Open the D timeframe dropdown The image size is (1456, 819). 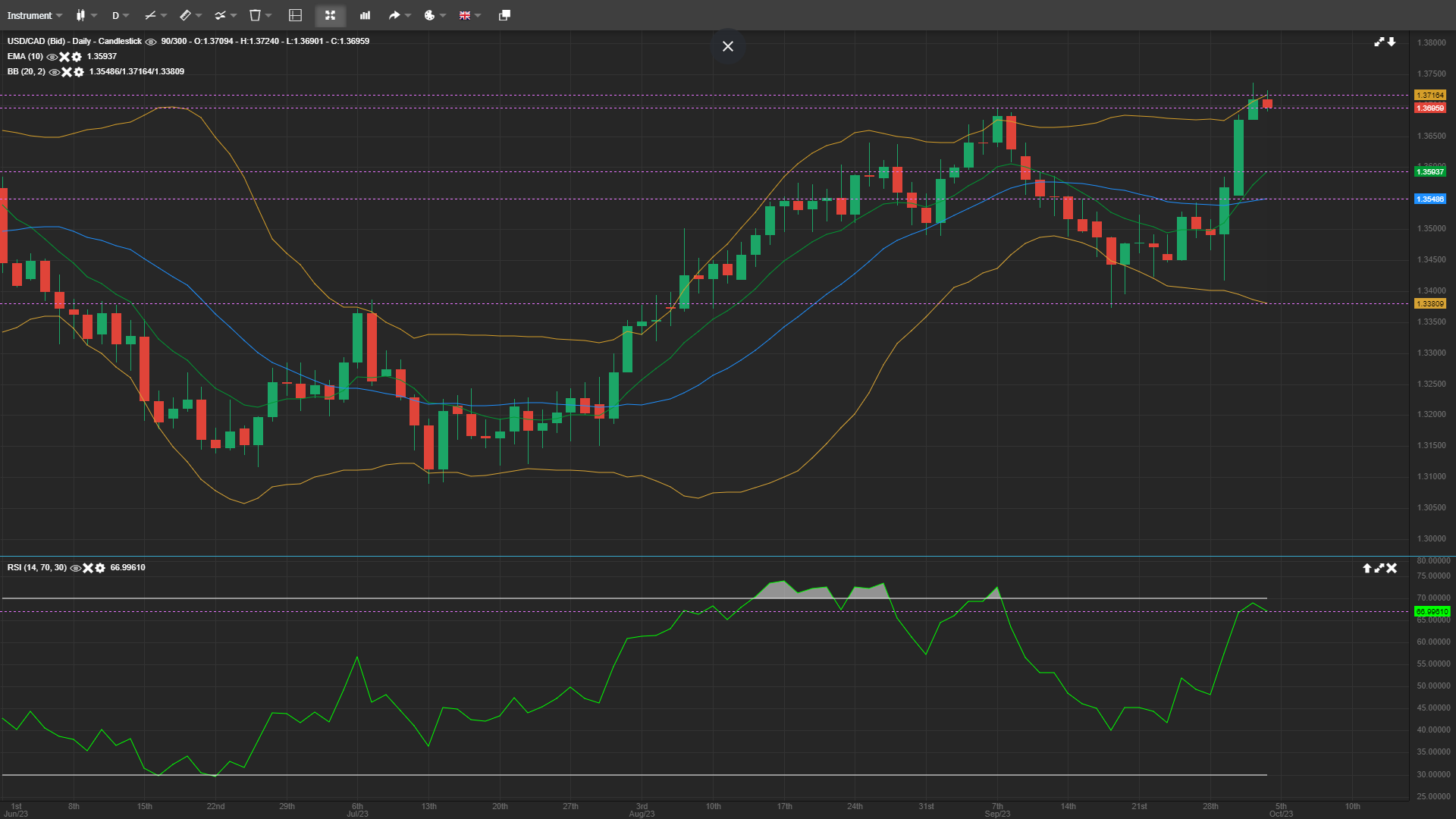point(121,15)
